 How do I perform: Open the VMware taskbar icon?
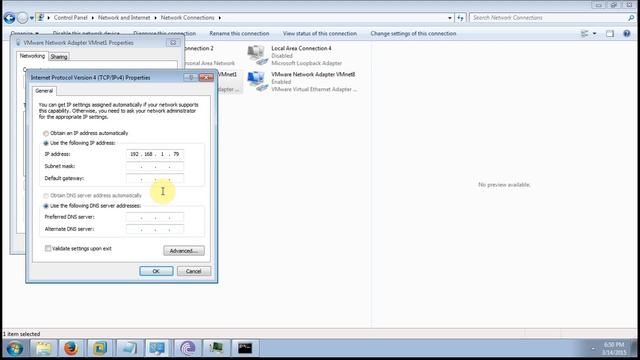point(100,348)
